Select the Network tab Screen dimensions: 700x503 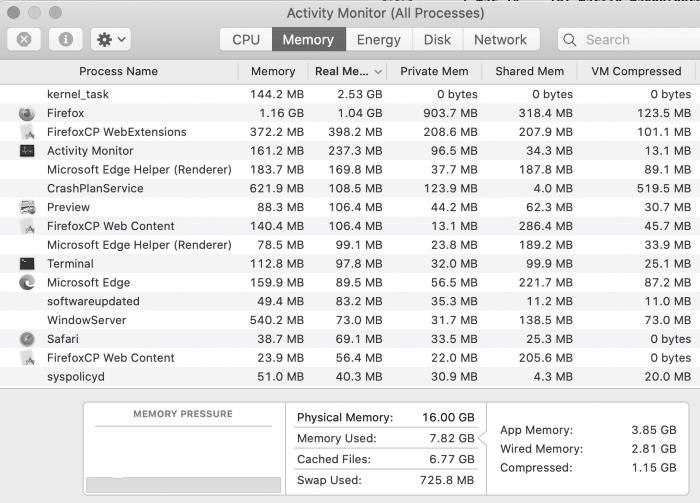[x=500, y=40]
